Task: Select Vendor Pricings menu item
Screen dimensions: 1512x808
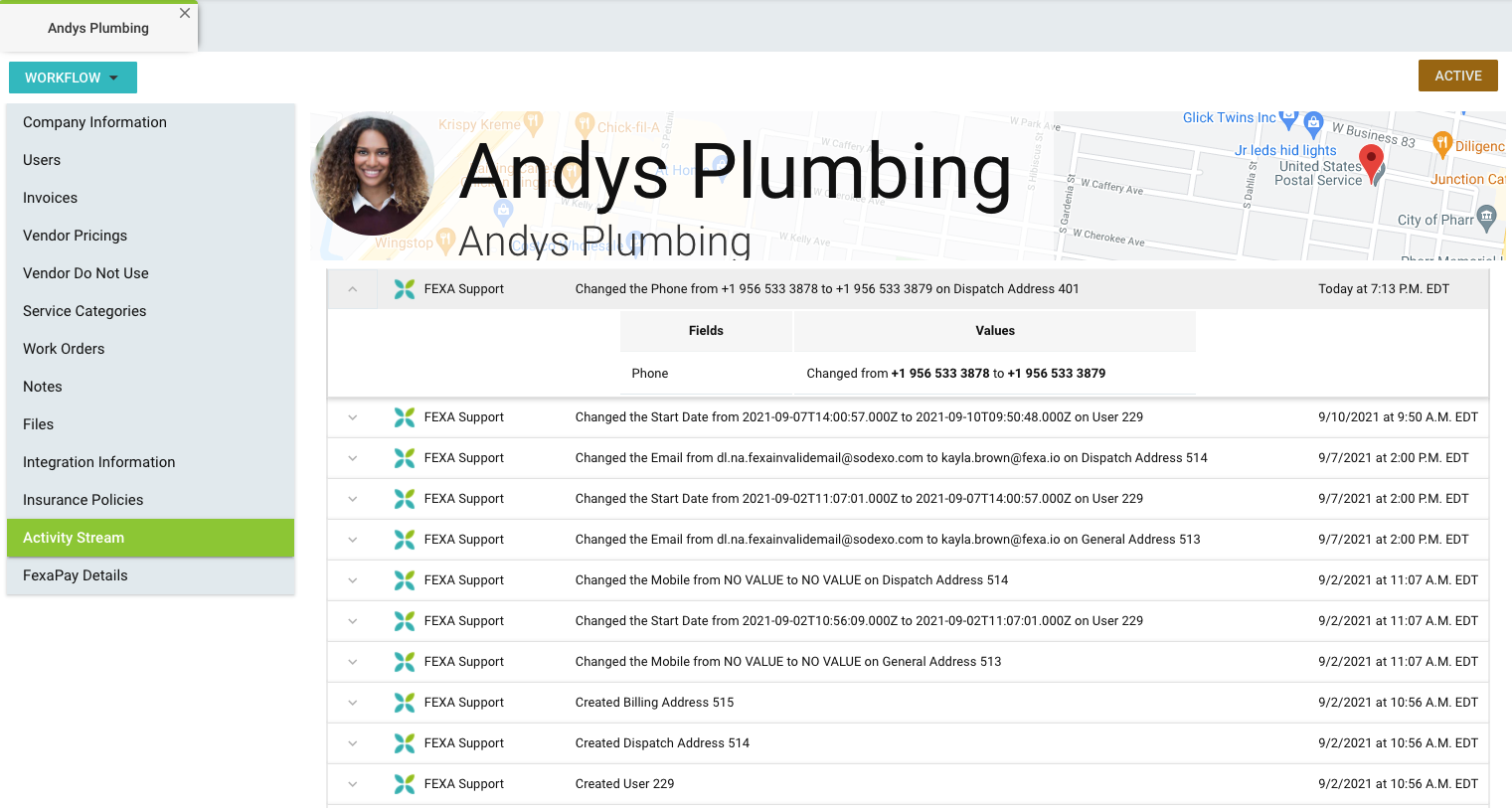Action: click(x=150, y=236)
